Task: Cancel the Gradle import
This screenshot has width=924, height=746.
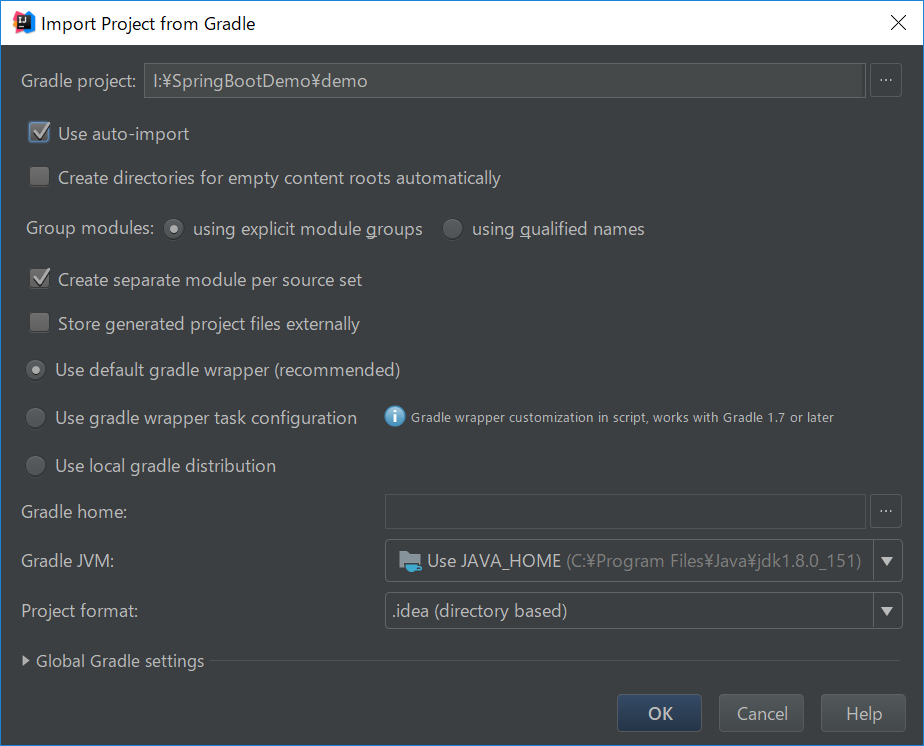Action: pos(761,713)
